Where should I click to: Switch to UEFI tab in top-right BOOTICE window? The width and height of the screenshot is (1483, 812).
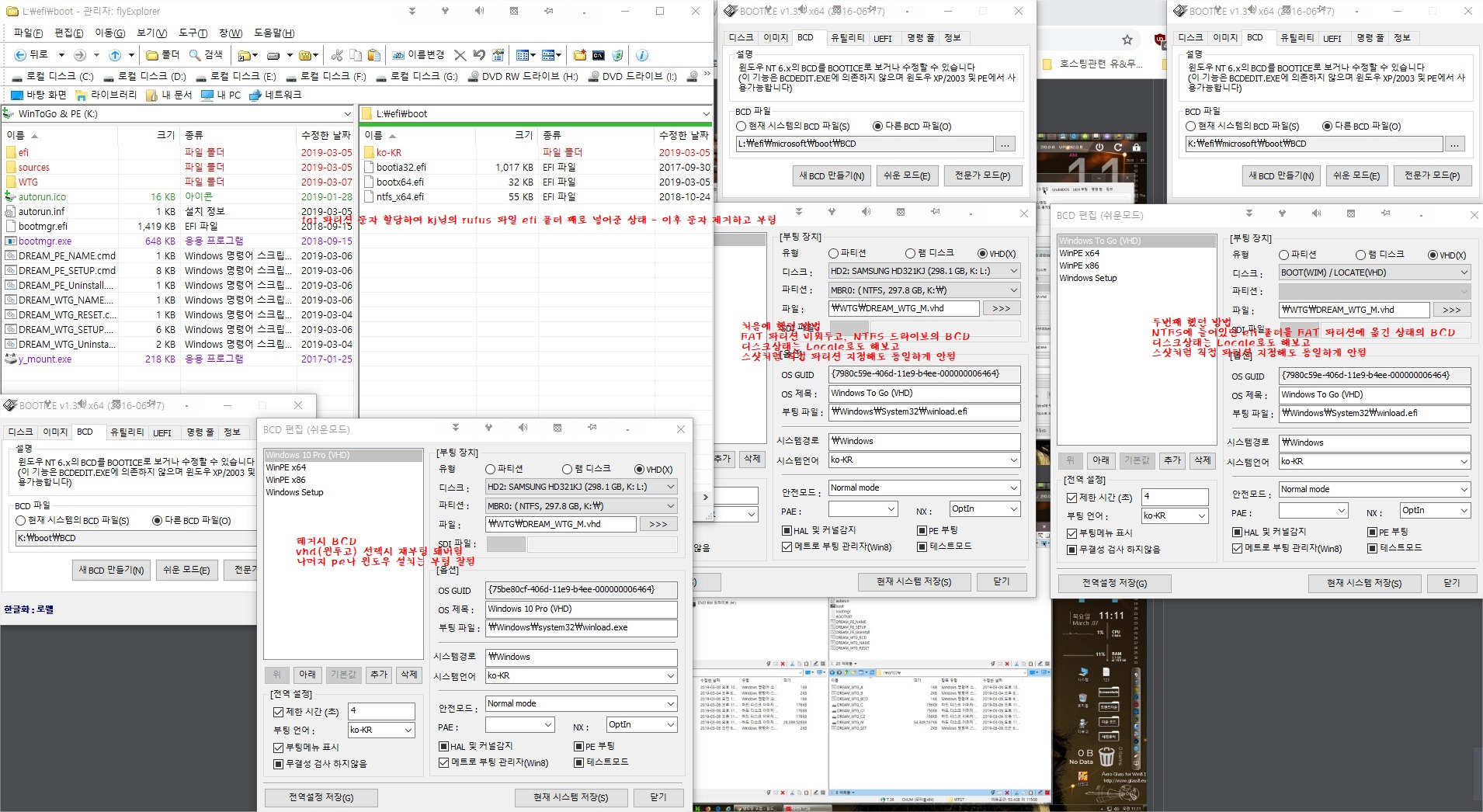1332,38
